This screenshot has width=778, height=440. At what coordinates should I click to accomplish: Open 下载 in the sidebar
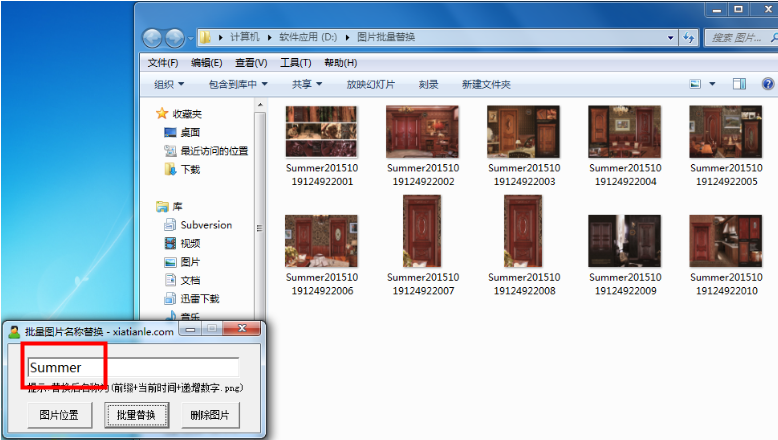click(182, 170)
